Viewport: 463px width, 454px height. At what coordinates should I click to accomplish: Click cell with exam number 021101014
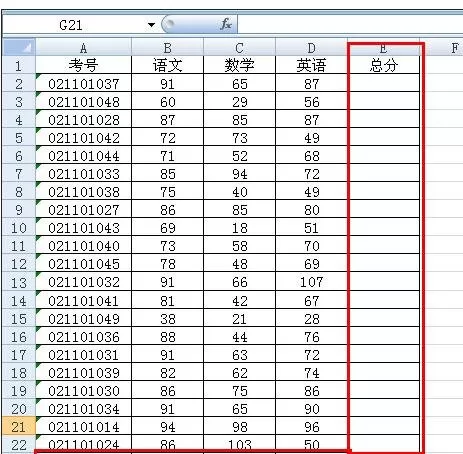(84, 426)
